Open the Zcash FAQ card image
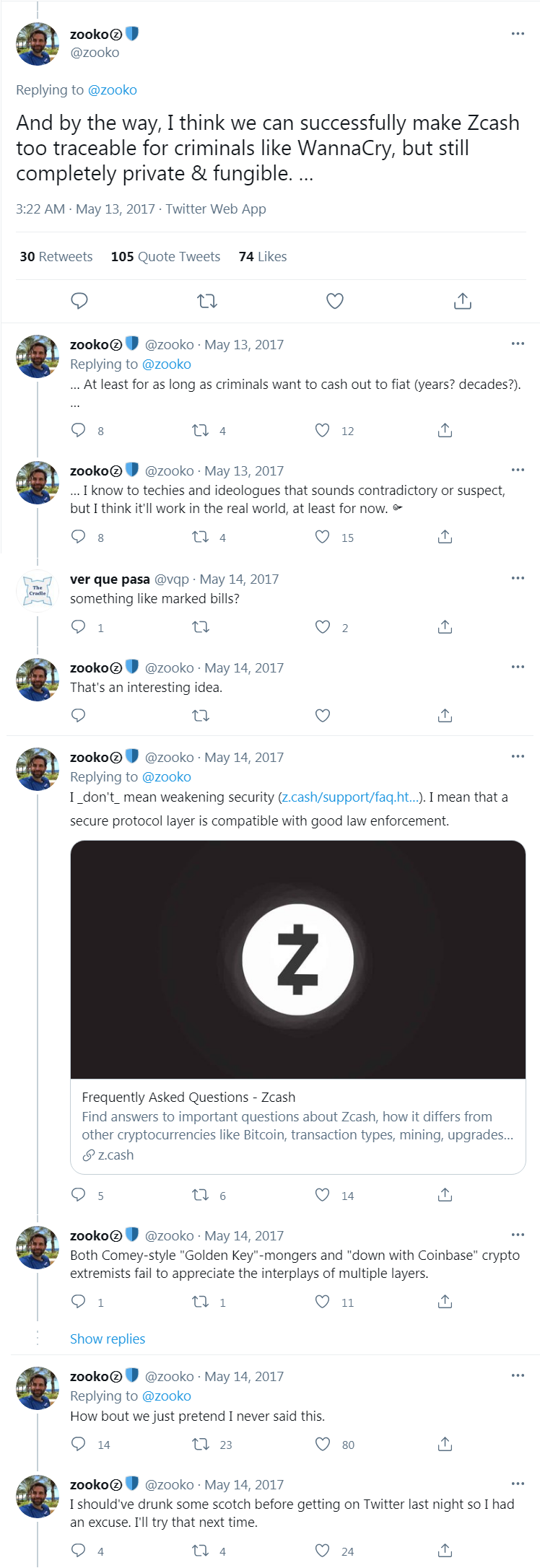 pos(297,960)
